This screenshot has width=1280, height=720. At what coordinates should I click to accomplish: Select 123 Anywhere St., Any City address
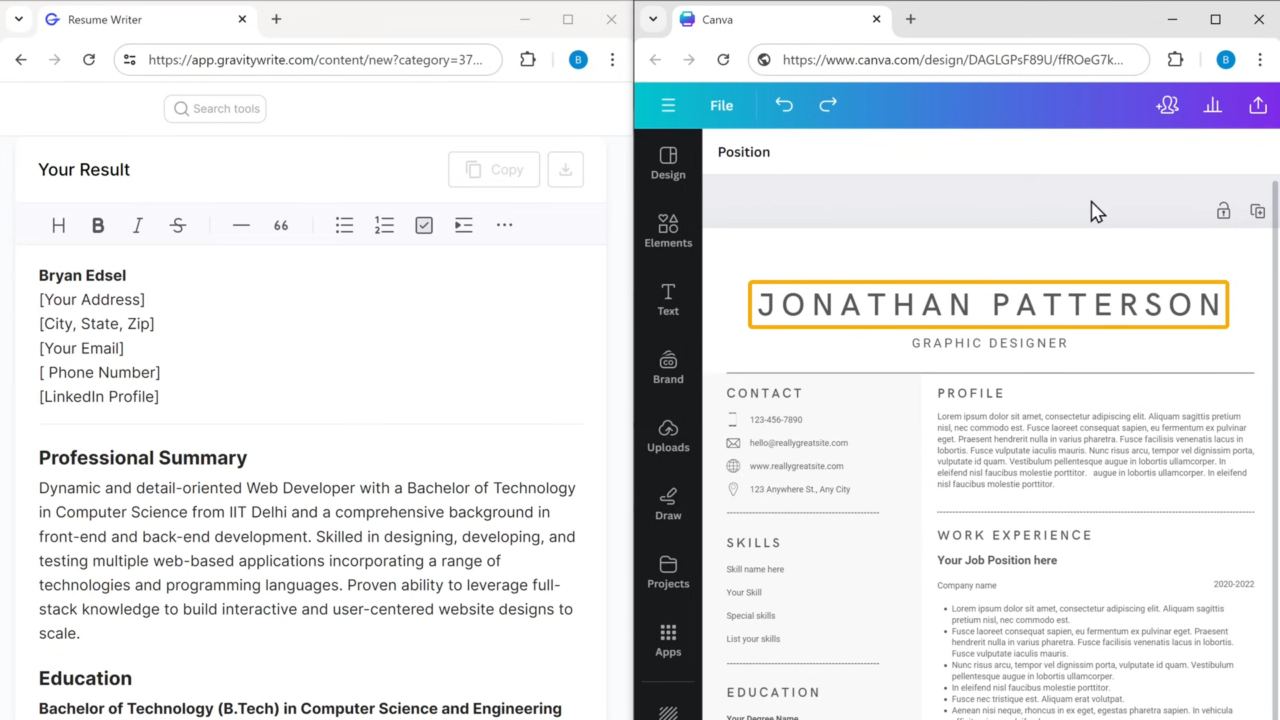800,490
